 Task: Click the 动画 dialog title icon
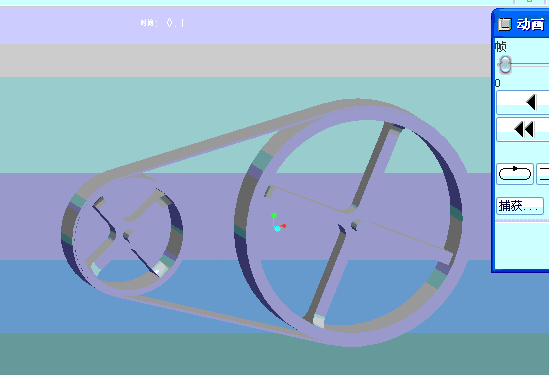click(505, 24)
